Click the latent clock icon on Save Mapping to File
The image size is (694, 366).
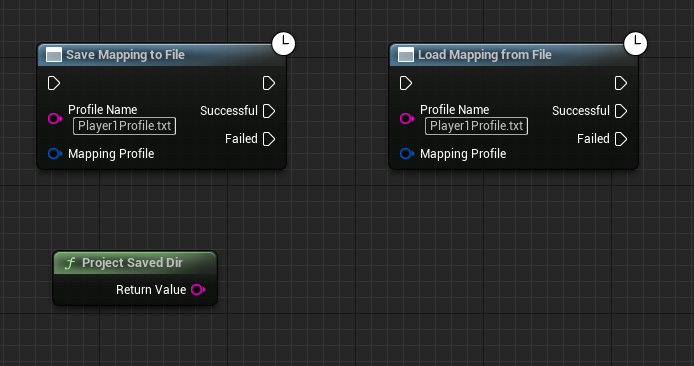[283, 43]
